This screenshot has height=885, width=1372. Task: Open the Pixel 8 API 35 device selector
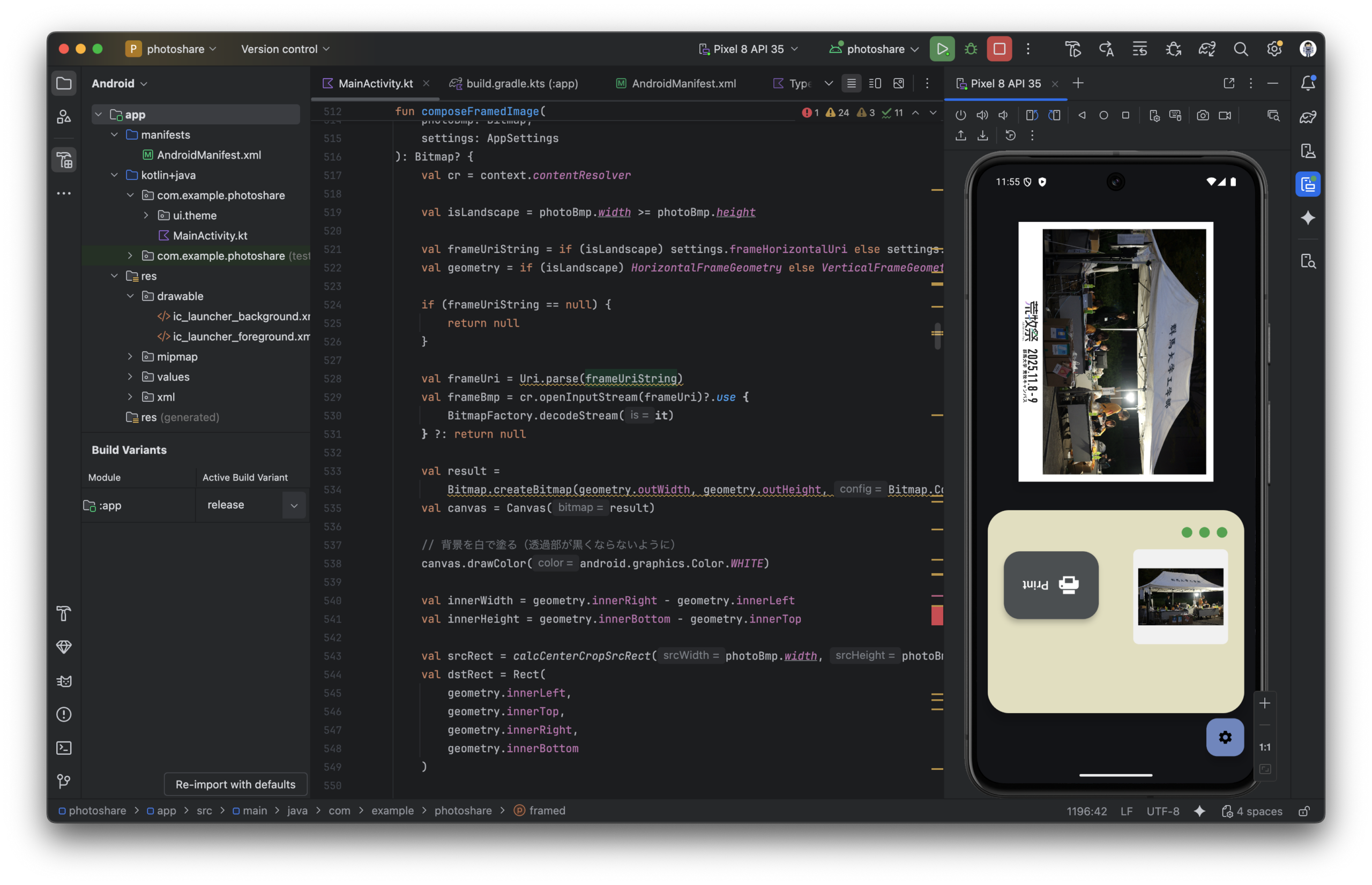click(748, 49)
